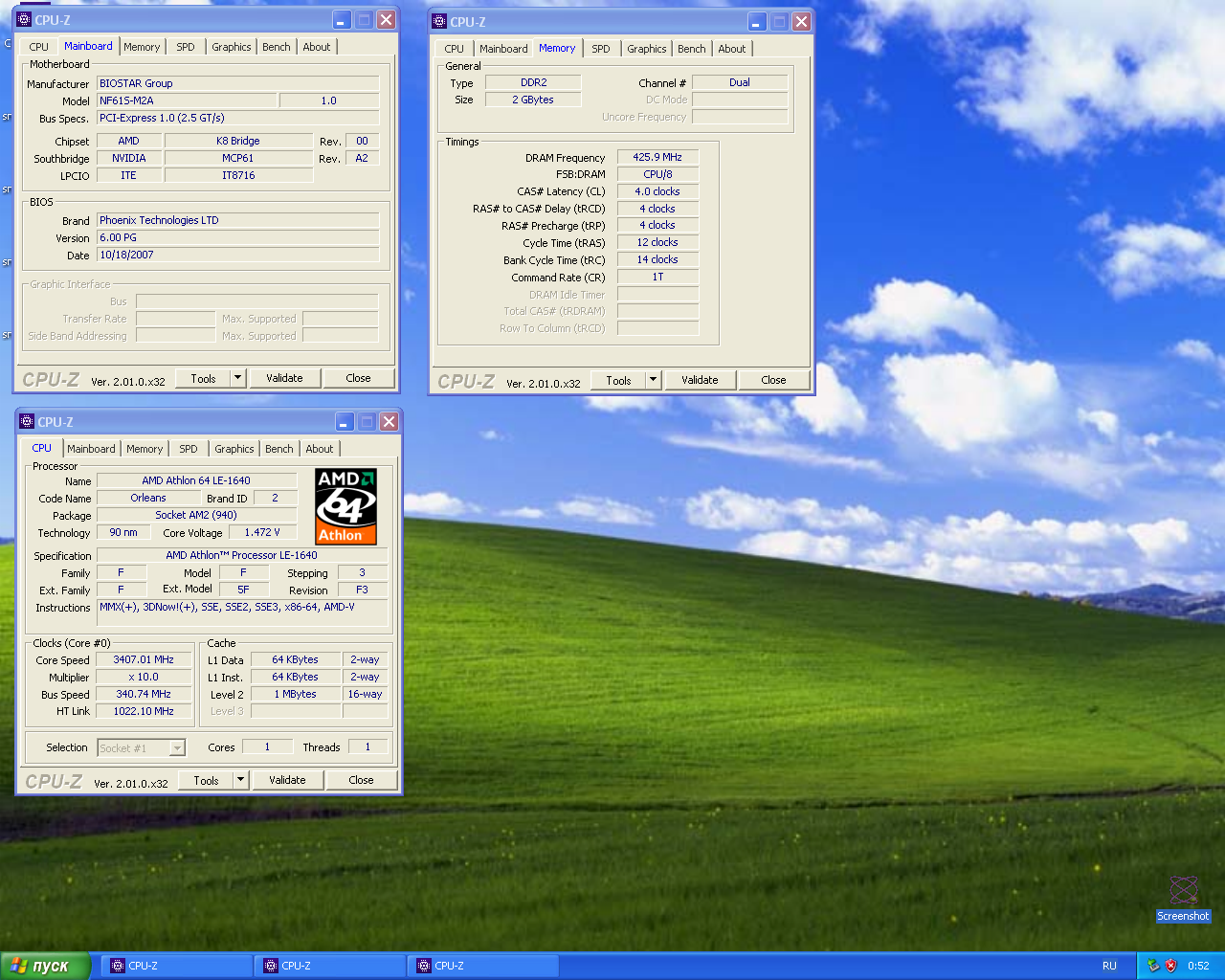This screenshot has height=980, width=1225.
Task: Open SPD tab in Memory window
Action: click(x=601, y=49)
